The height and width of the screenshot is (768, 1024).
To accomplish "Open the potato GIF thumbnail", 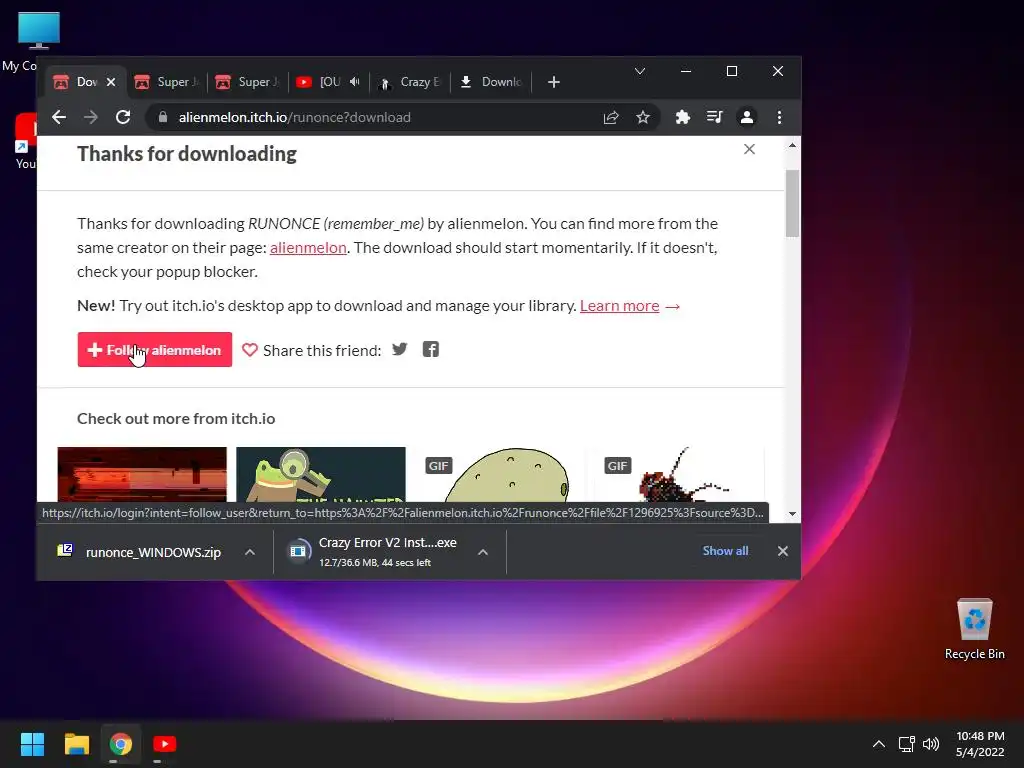I will point(500,475).
